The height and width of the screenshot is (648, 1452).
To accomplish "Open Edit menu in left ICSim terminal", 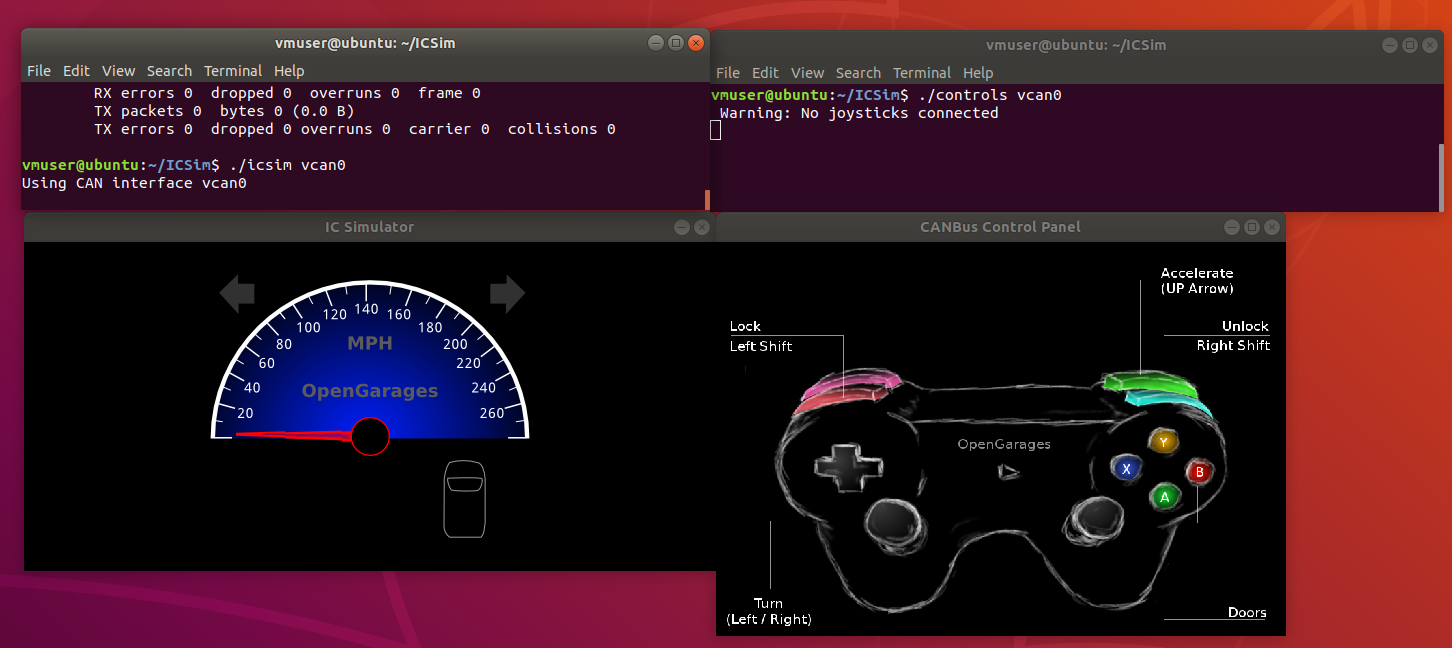I will (76, 71).
